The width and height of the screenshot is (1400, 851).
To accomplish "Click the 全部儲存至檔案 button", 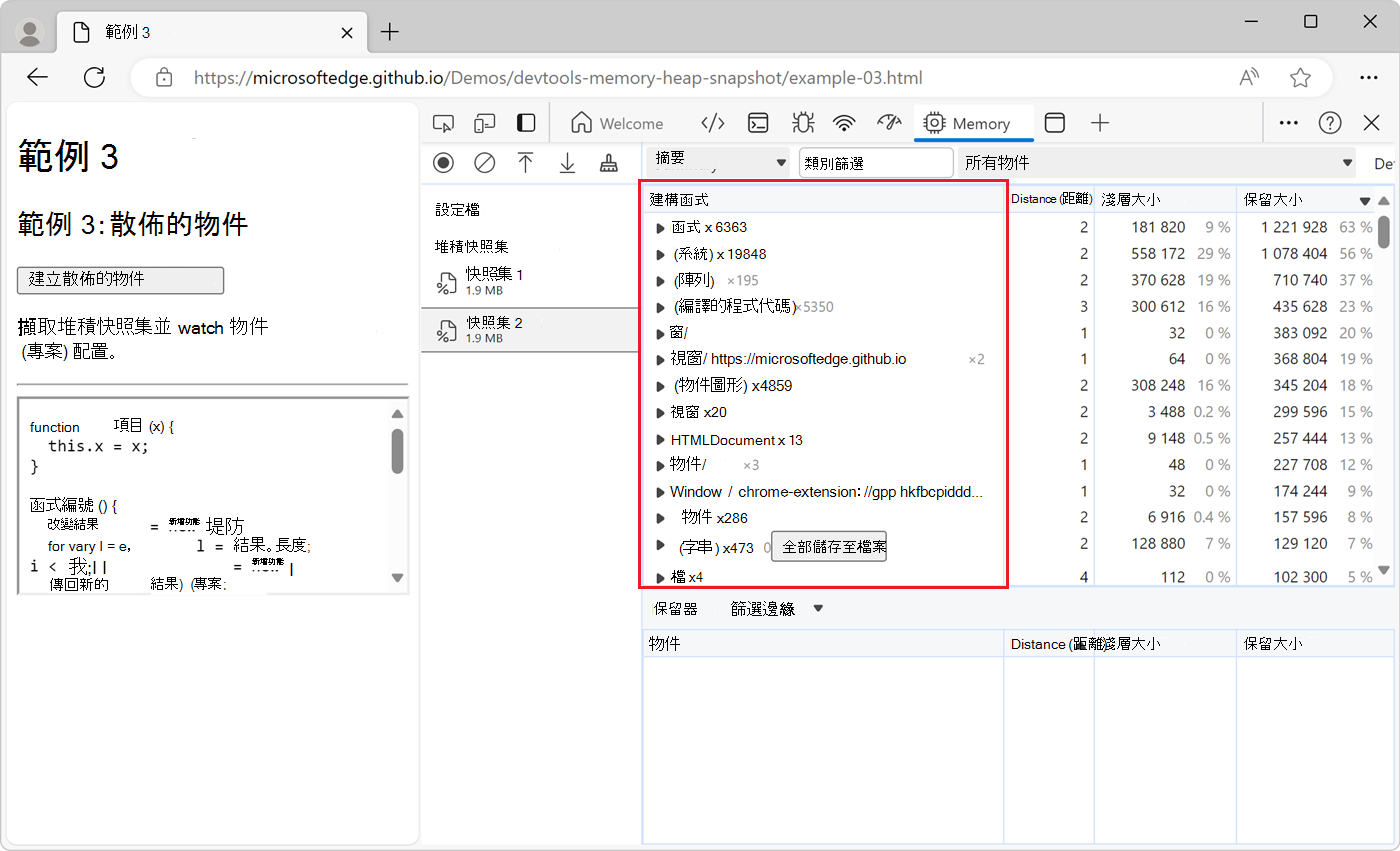I will point(829,547).
